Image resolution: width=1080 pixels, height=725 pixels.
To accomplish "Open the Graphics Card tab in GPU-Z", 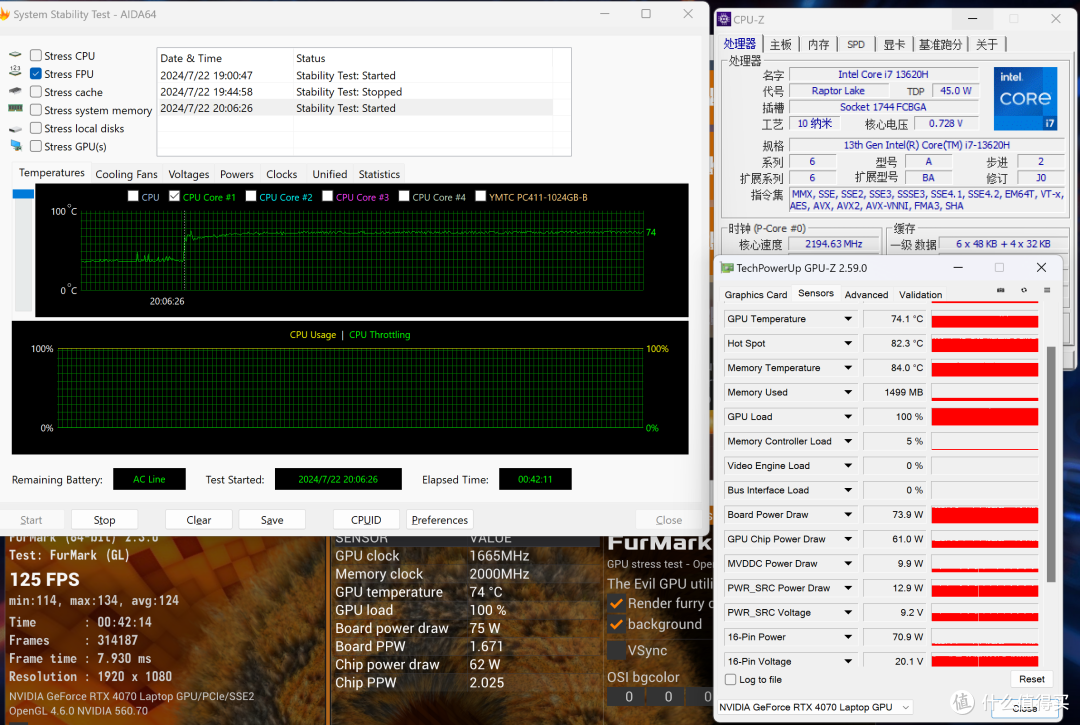I will click(x=755, y=295).
